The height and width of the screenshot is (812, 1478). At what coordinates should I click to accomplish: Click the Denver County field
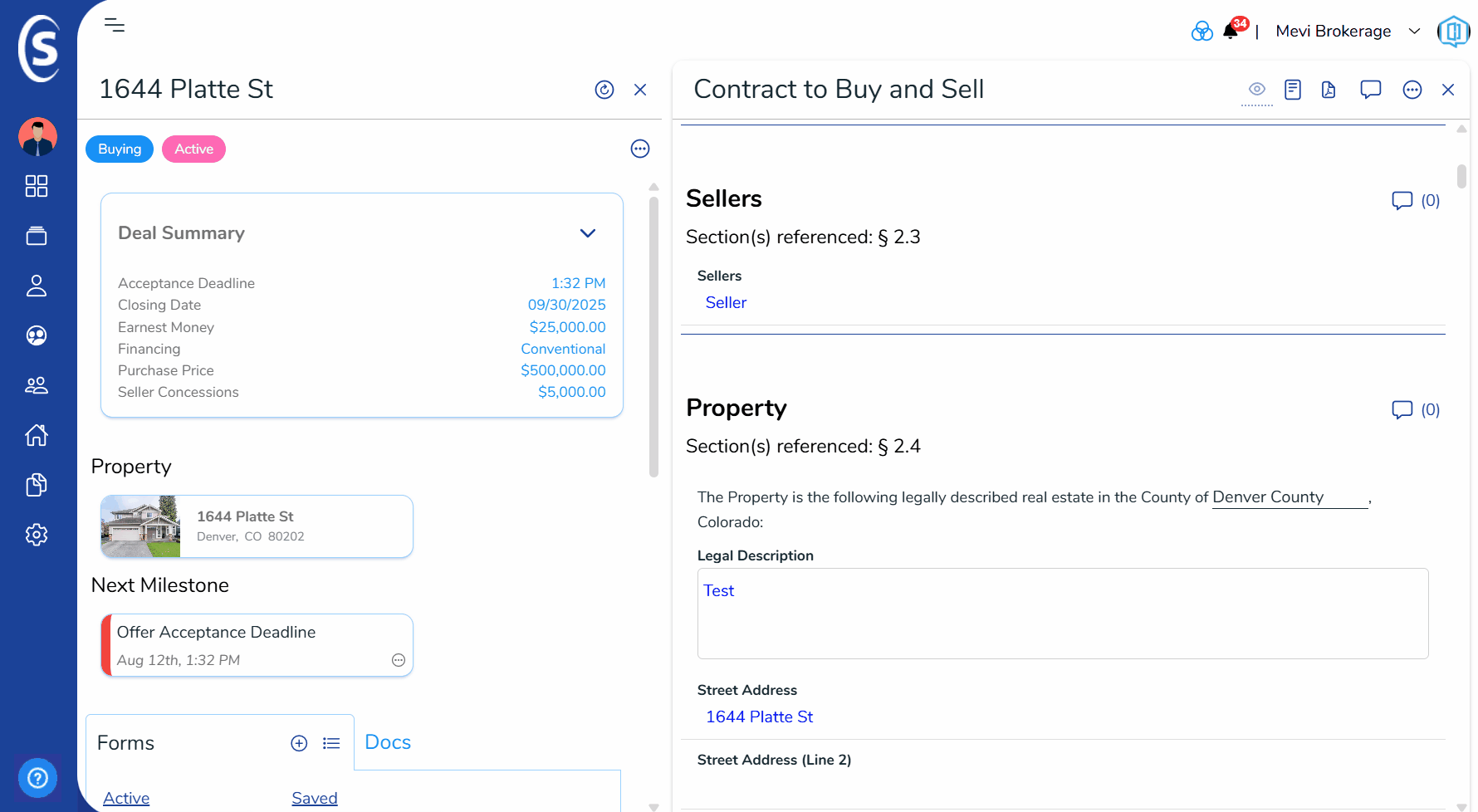[x=1290, y=497]
